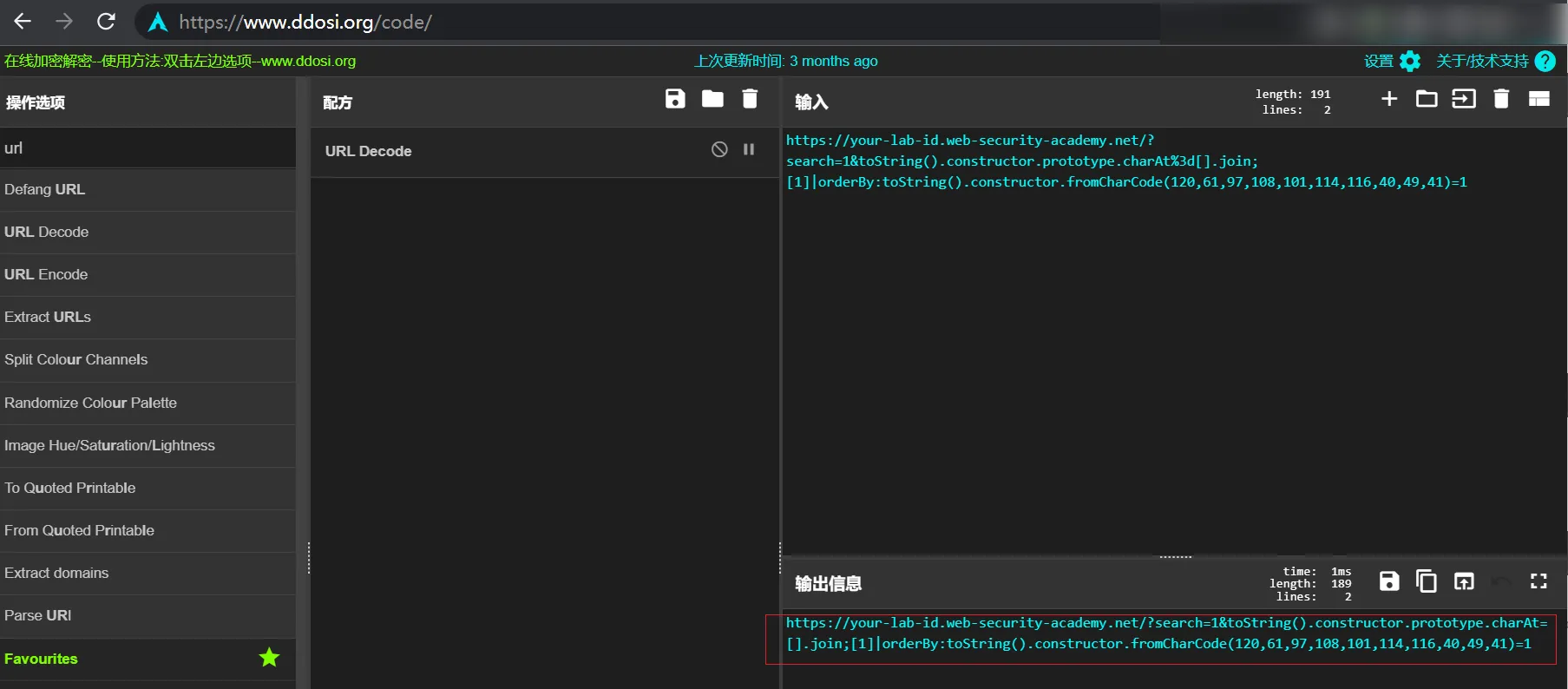The height and width of the screenshot is (689, 1568).
Task: Save output to file icon
Action: (x=1389, y=581)
